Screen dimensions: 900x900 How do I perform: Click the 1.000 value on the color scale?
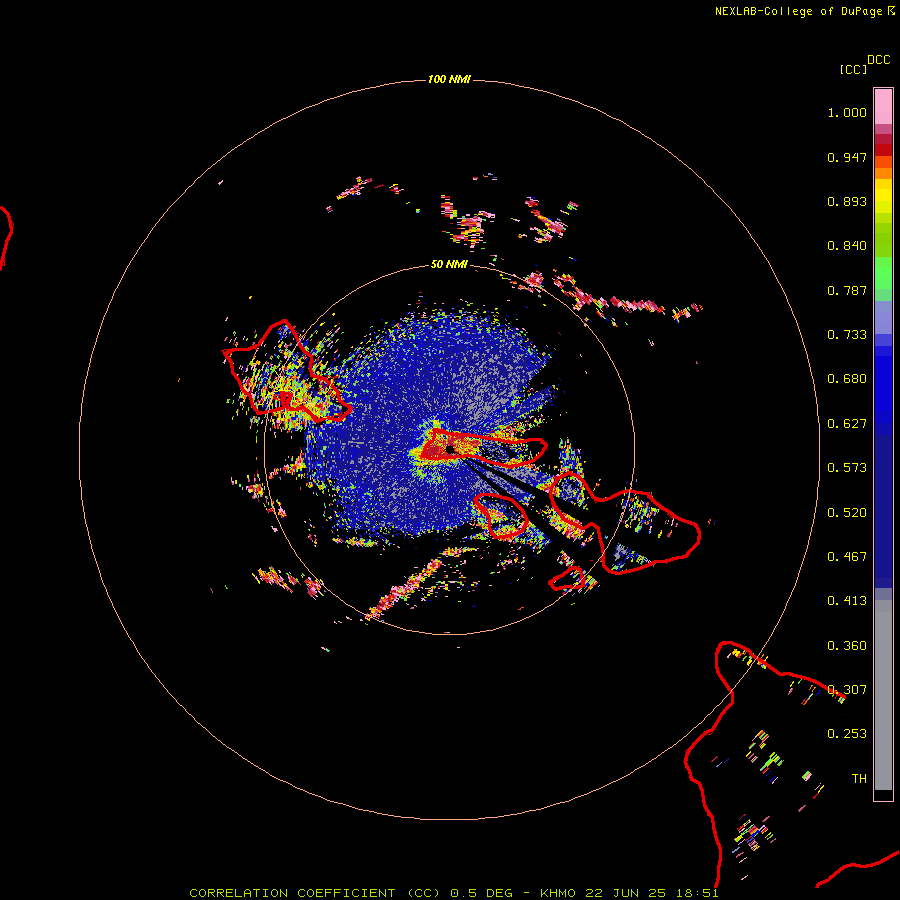(x=847, y=112)
